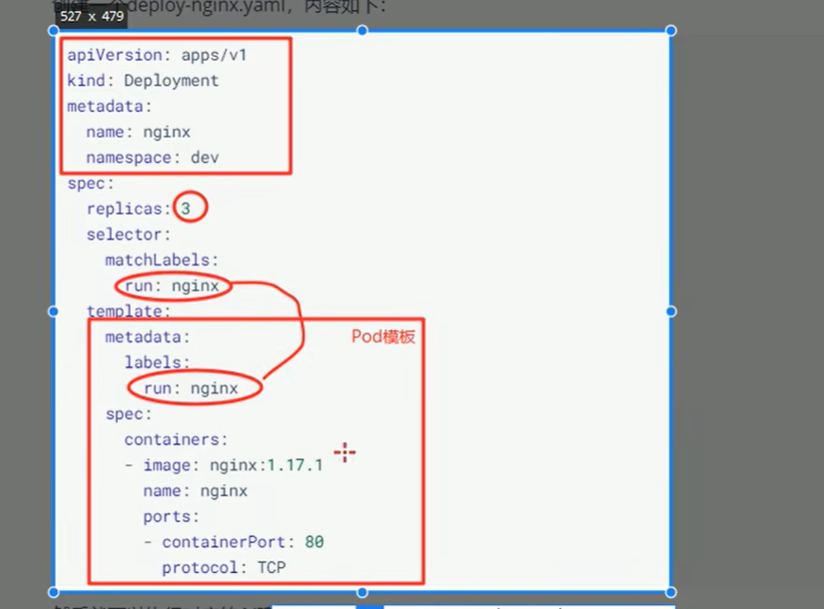824x609 pixels.
Task: Click "name: nginx" above the namespace line
Action: pos(138,132)
